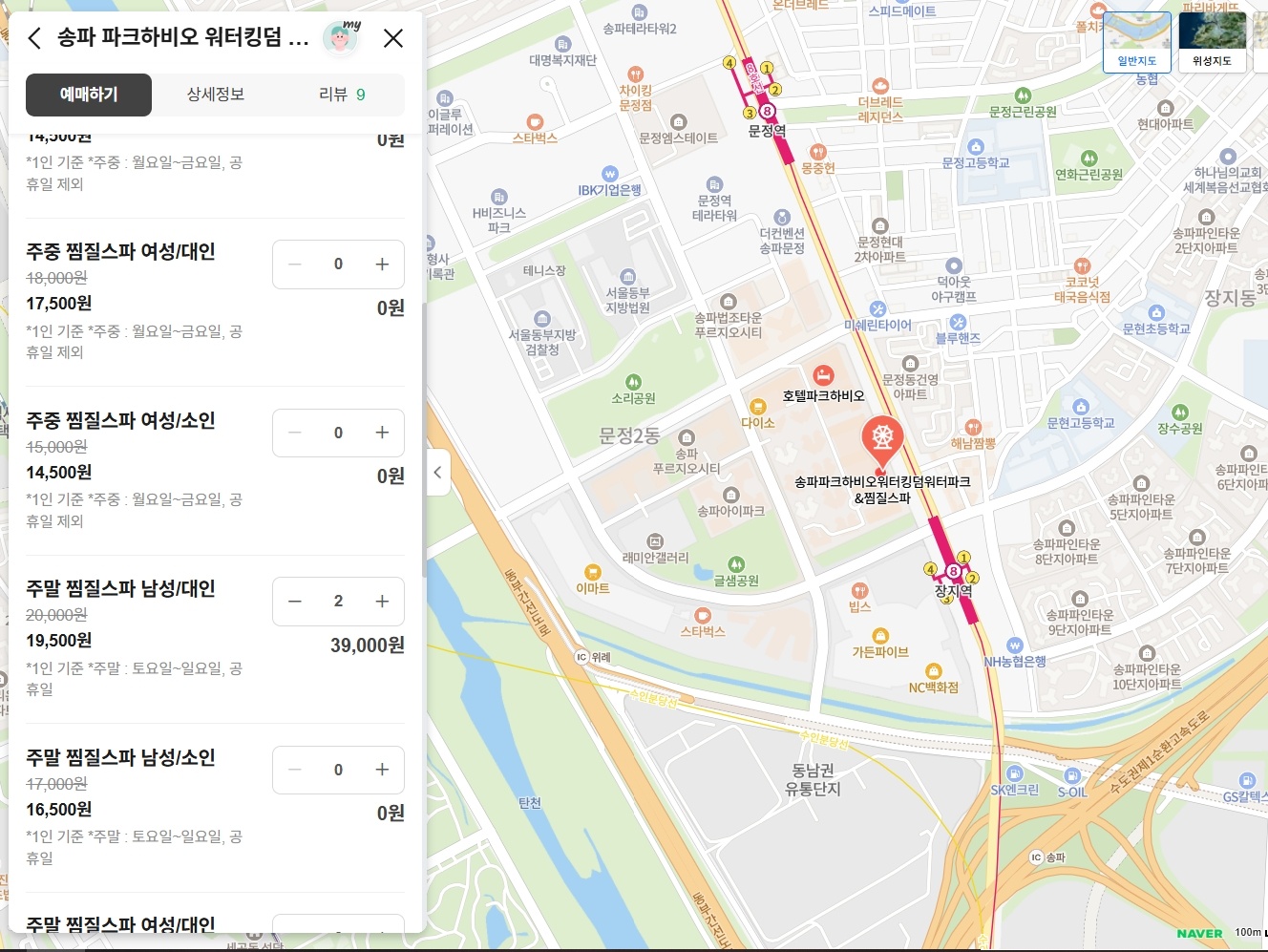Click the 해남짬뽕 restaurant icon
Image resolution: width=1268 pixels, height=952 pixels.
tap(972, 427)
